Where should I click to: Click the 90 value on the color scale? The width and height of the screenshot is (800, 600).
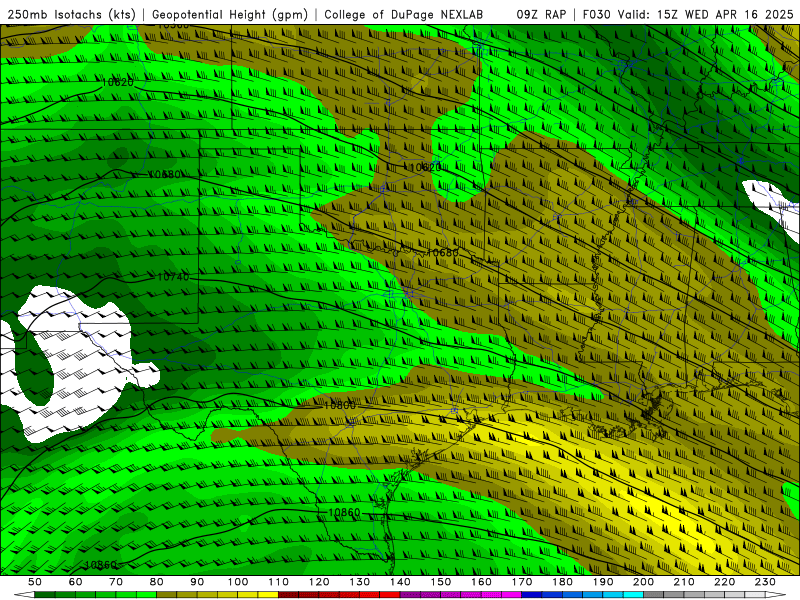(197, 582)
